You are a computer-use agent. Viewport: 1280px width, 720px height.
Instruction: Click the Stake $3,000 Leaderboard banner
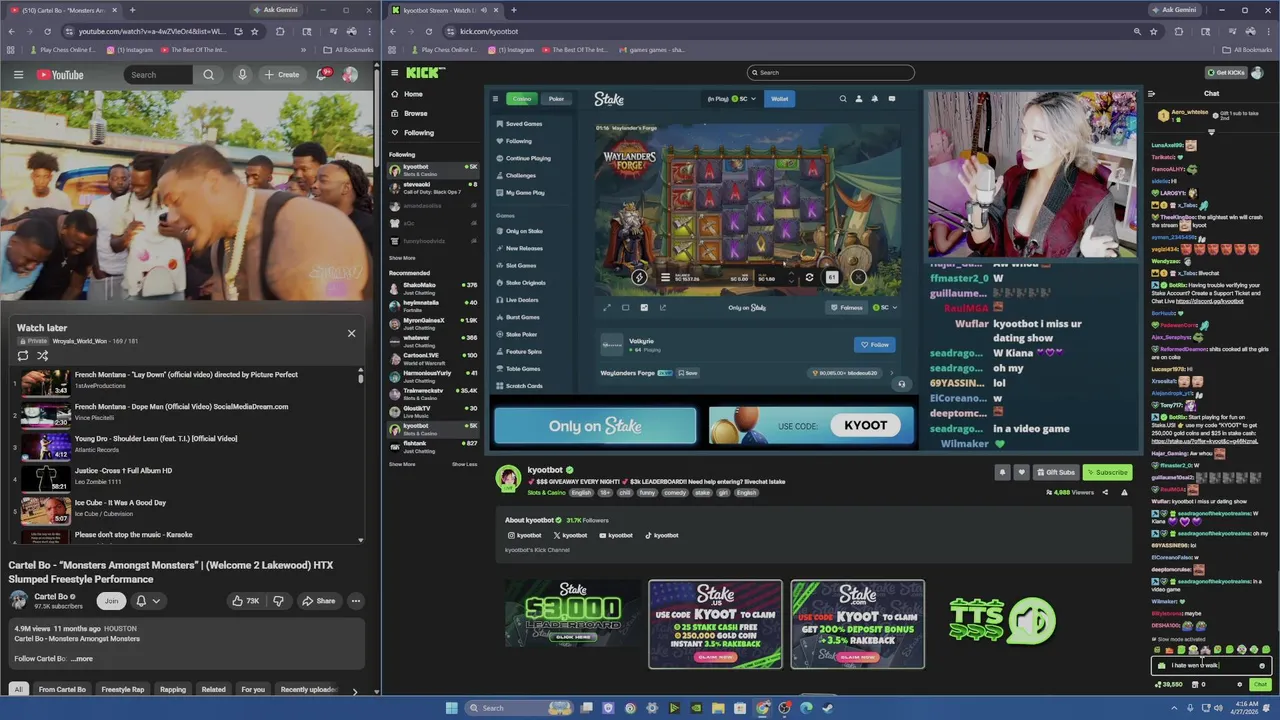[572, 613]
